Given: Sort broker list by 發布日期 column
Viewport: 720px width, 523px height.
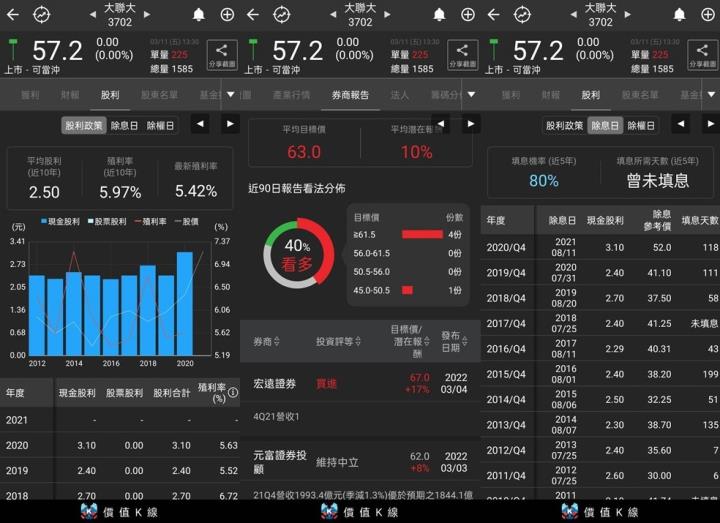Looking at the screenshot, I should click(x=454, y=342).
